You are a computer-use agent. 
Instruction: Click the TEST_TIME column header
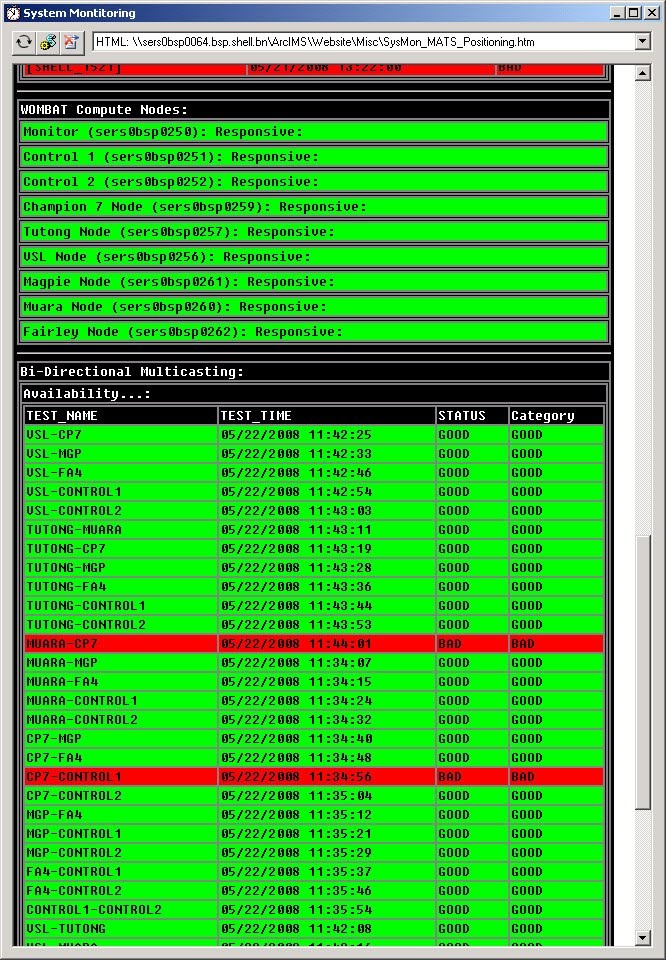click(256, 416)
